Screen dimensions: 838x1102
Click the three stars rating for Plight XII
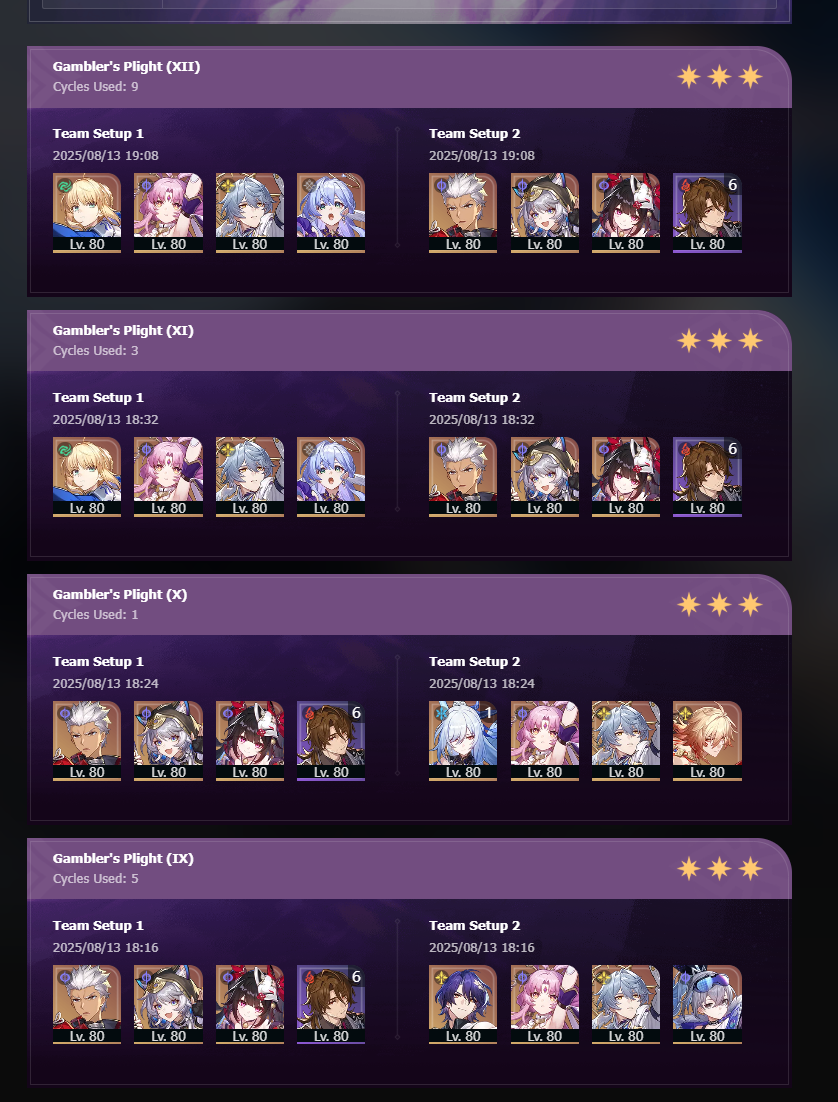point(719,77)
